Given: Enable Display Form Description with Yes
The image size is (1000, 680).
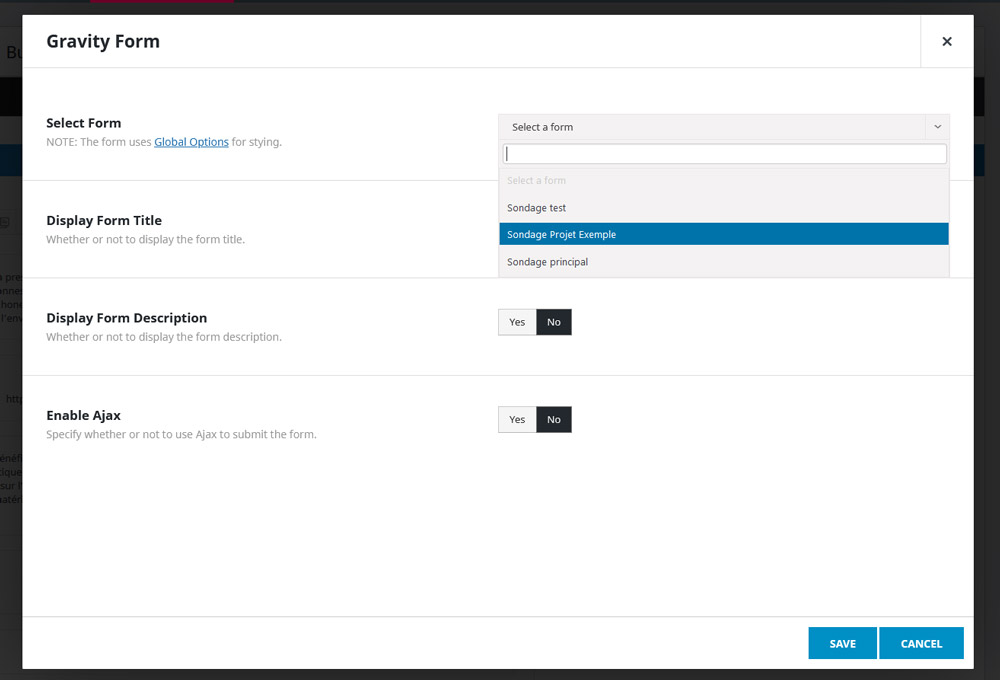Looking at the screenshot, I should tap(517, 322).
